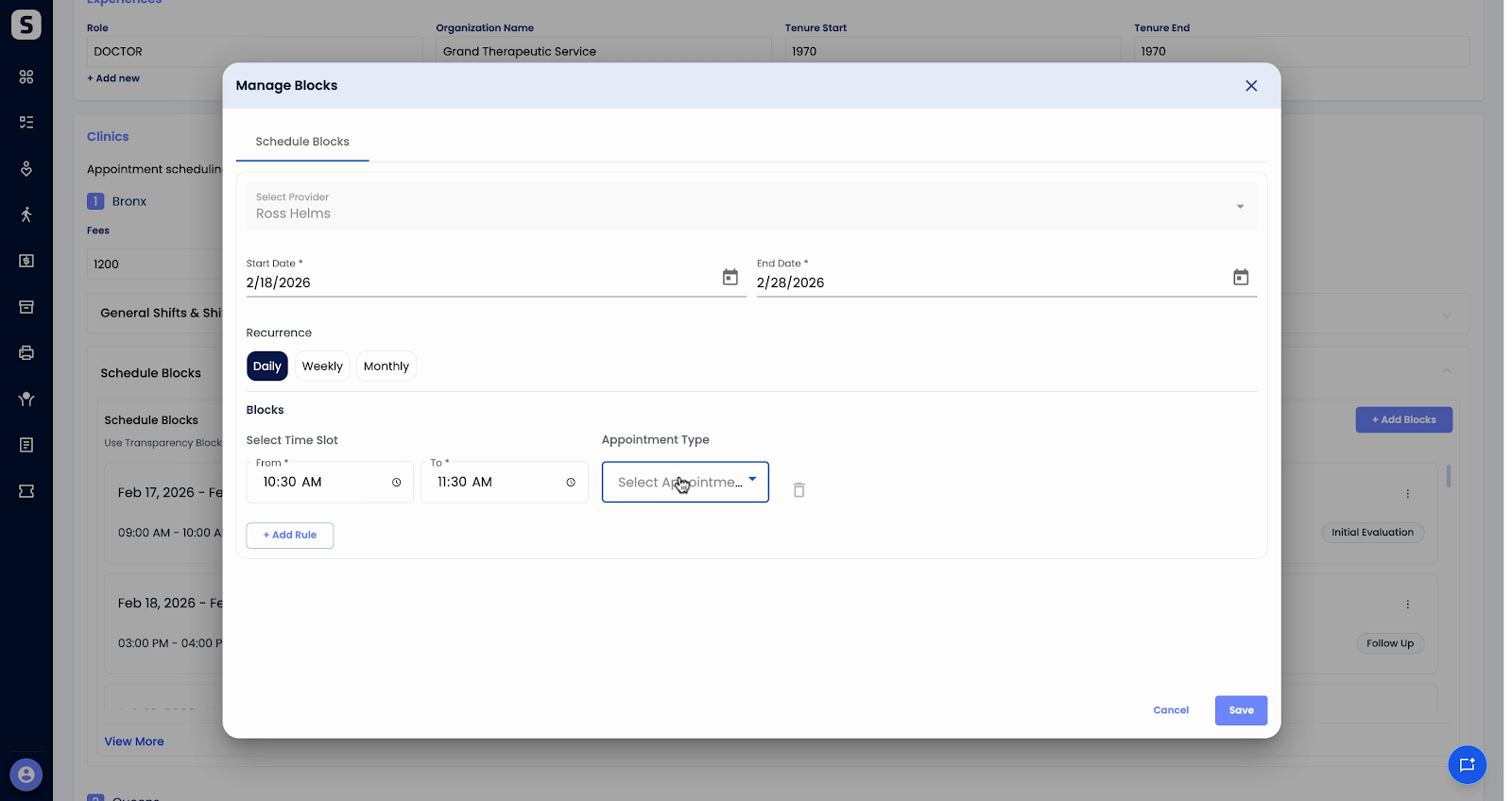1512x801 pixels.
Task: Select the Daily recurrence option
Action: pyautogui.click(x=267, y=366)
